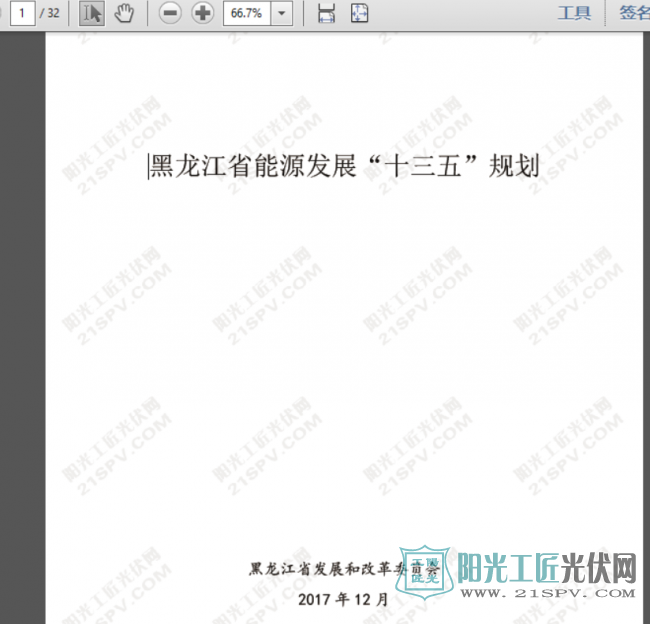This screenshot has width=650, height=624.
Task: Click the 阳光工匠光伏网 logo text
Action: click(547, 568)
